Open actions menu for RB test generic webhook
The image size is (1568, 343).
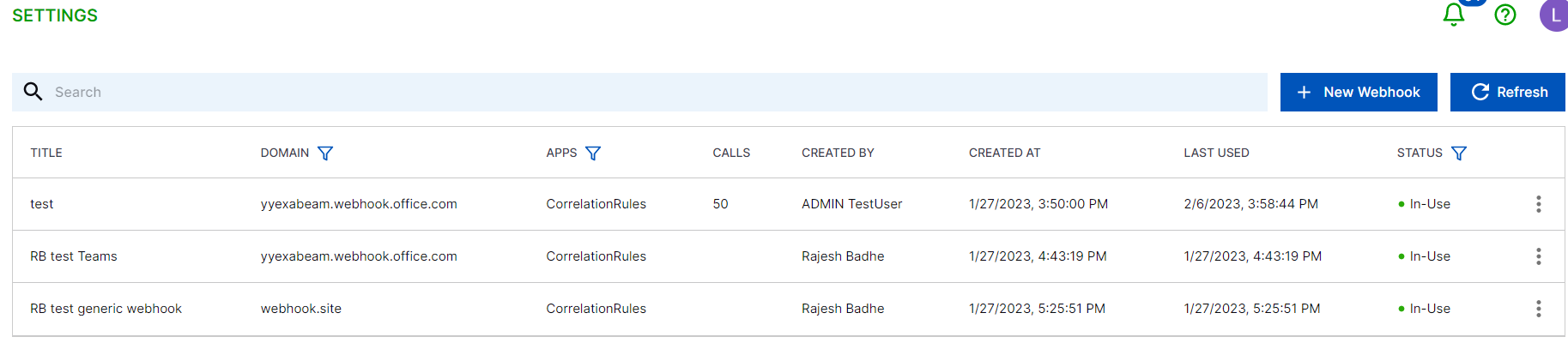(x=1539, y=309)
